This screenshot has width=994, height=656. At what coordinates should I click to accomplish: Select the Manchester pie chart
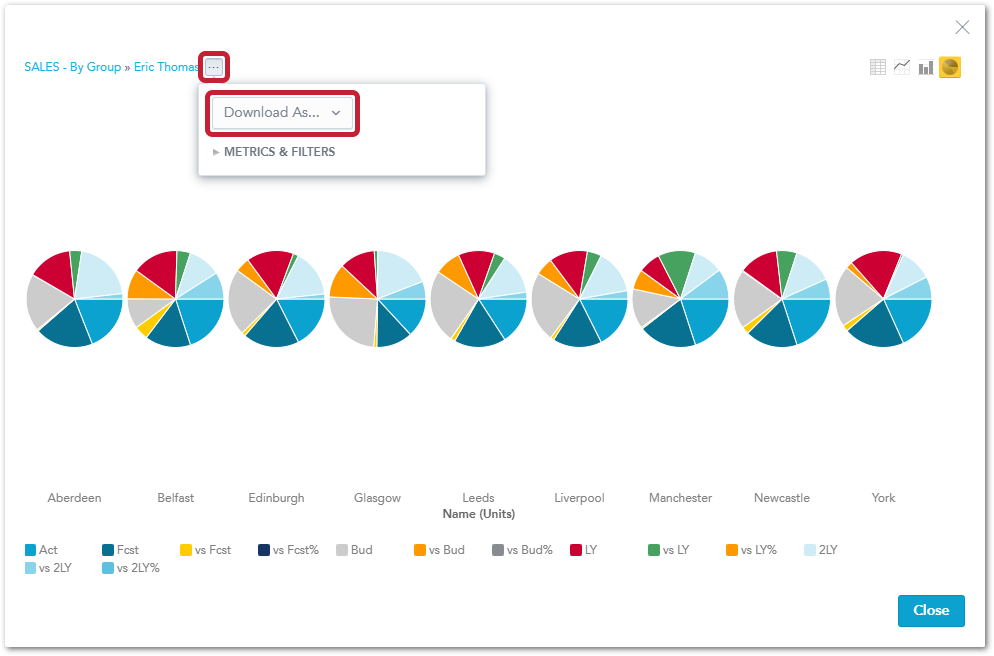click(680, 299)
